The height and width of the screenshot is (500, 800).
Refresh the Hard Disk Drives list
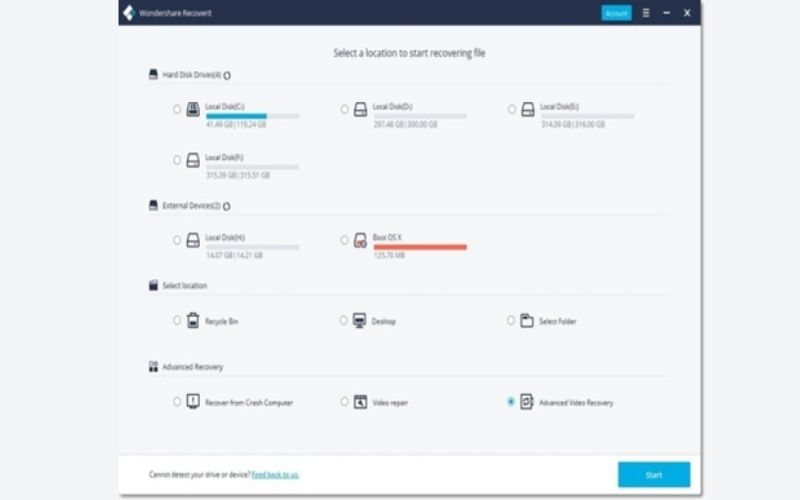tap(227, 75)
